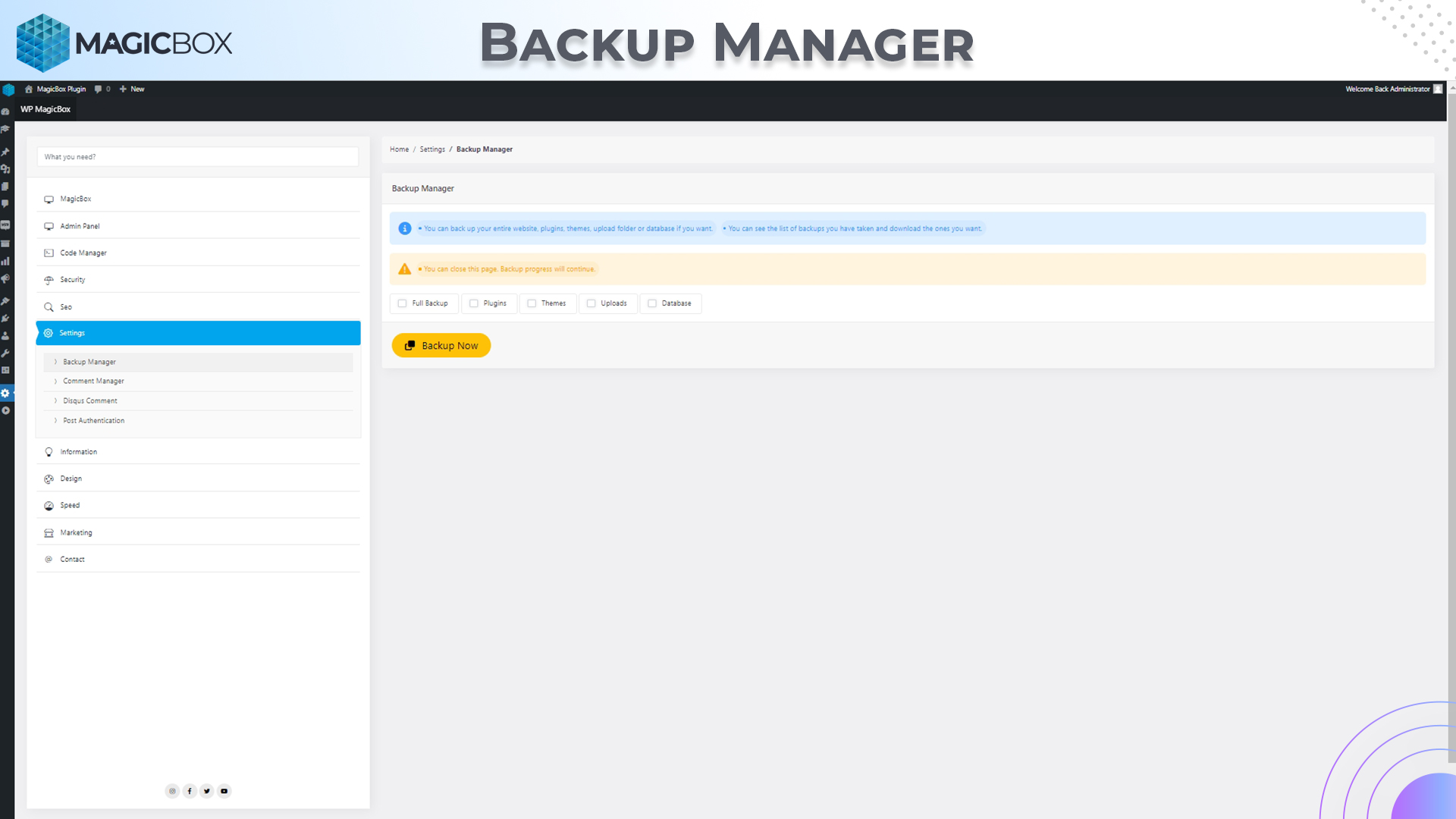1456x819 pixels.
Task: Click the 'You can close this page' warning text
Action: pyautogui.click(x=509, y=269)
